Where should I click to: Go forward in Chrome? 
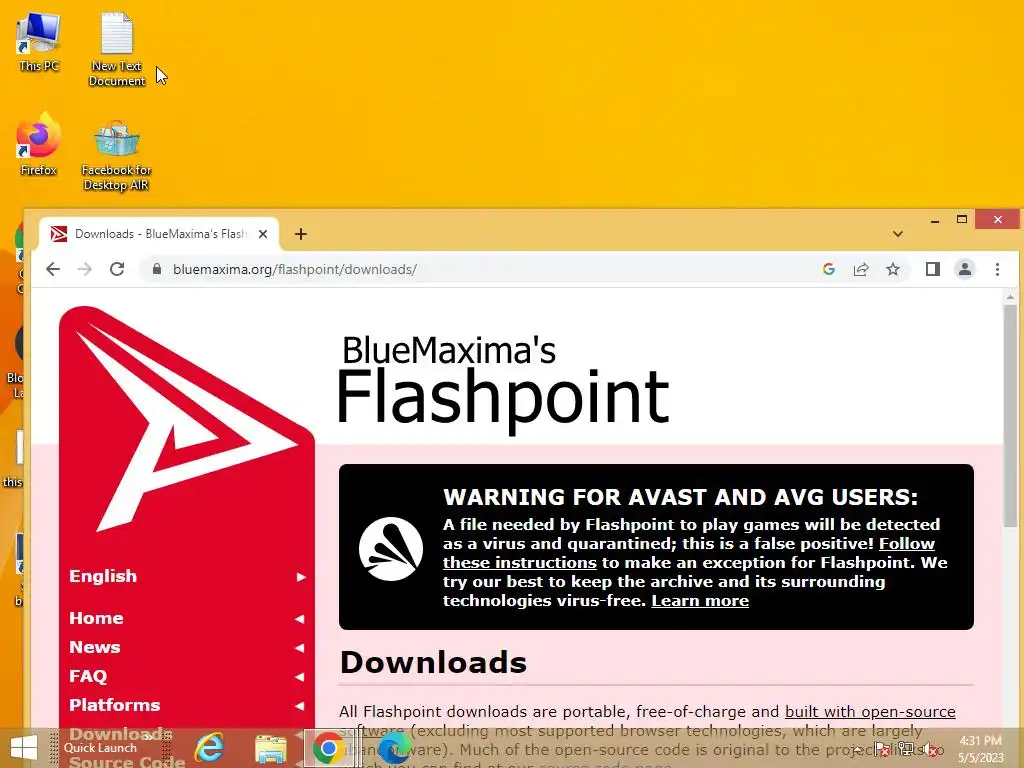85,269
